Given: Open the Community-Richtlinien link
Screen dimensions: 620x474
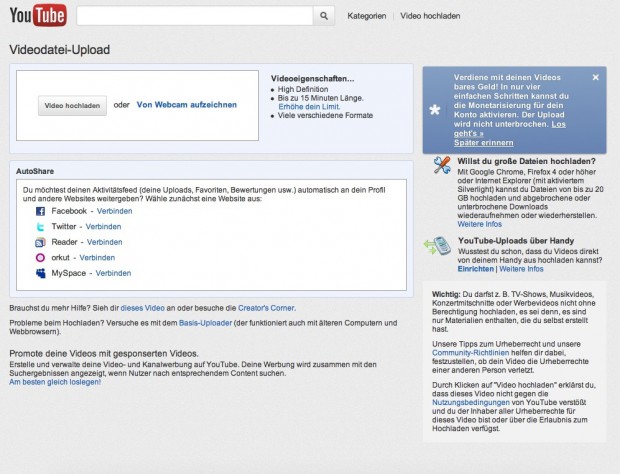Looking at the screenshot, I should (x=471, y=353).
